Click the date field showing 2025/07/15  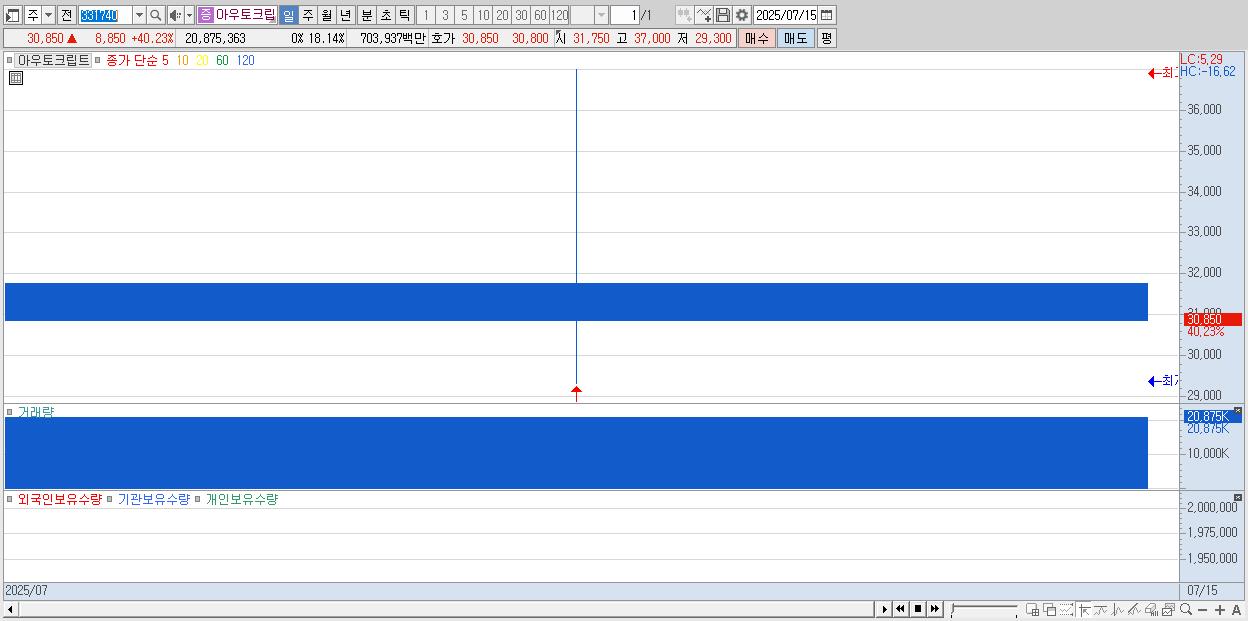(785, 15)
